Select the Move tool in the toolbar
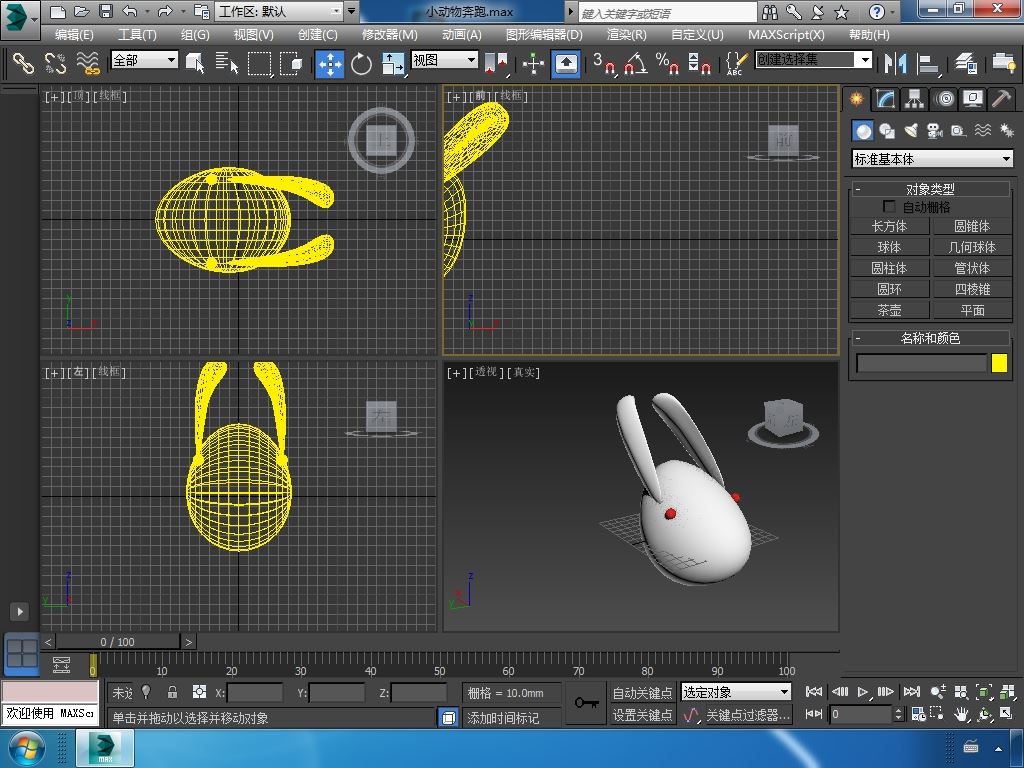 (330, 63)
